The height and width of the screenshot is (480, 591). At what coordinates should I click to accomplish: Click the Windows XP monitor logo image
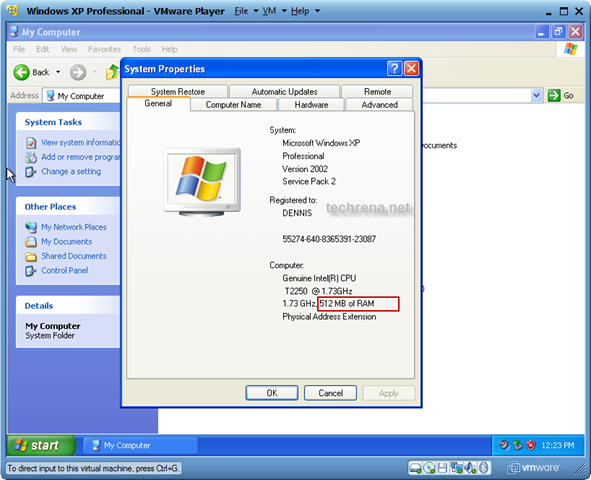pyautogui.click(x=202, y=182)
